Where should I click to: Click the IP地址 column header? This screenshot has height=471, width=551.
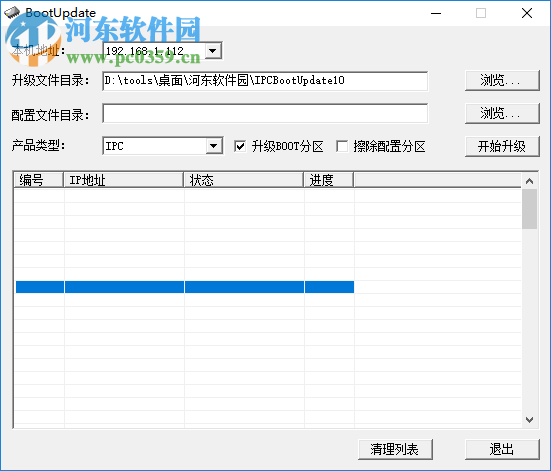point(124,180)
